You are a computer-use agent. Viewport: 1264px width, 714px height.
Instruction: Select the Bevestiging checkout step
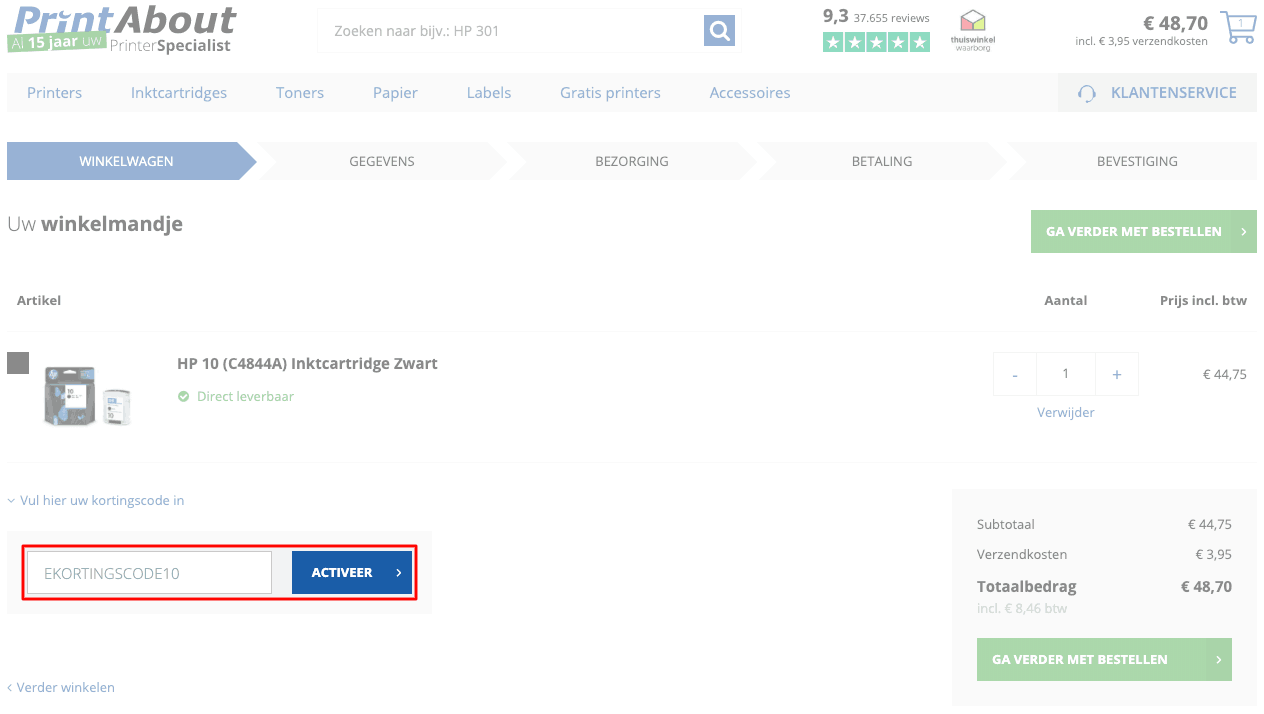(1137, 161)
